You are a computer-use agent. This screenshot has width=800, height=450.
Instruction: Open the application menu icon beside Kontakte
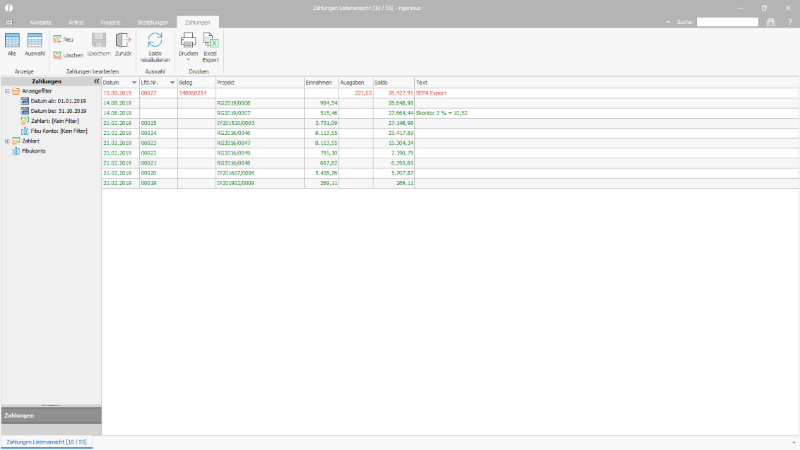pos(9,22)
